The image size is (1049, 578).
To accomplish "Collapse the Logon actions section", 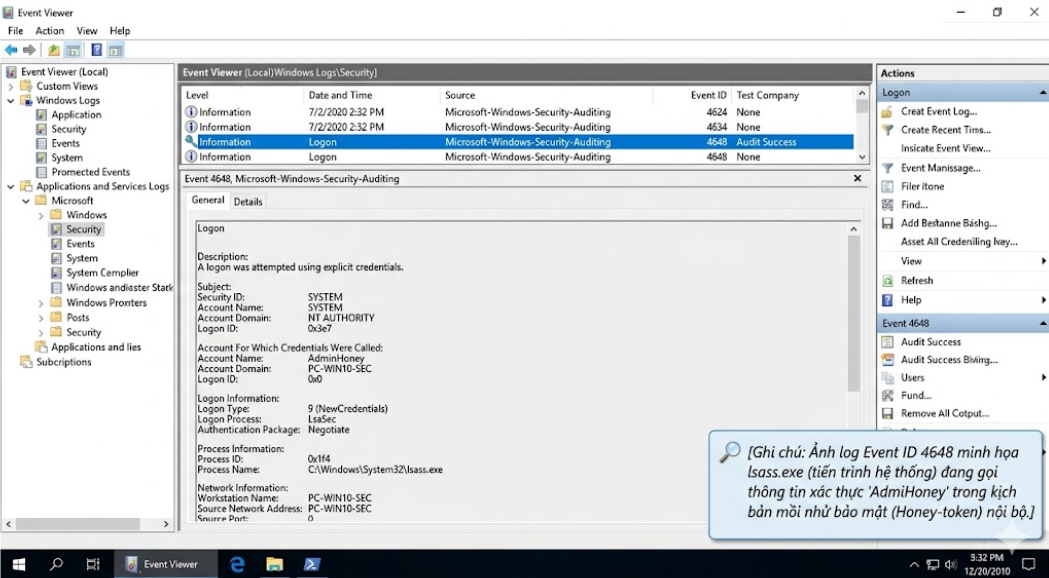I will click(1042, 92).
